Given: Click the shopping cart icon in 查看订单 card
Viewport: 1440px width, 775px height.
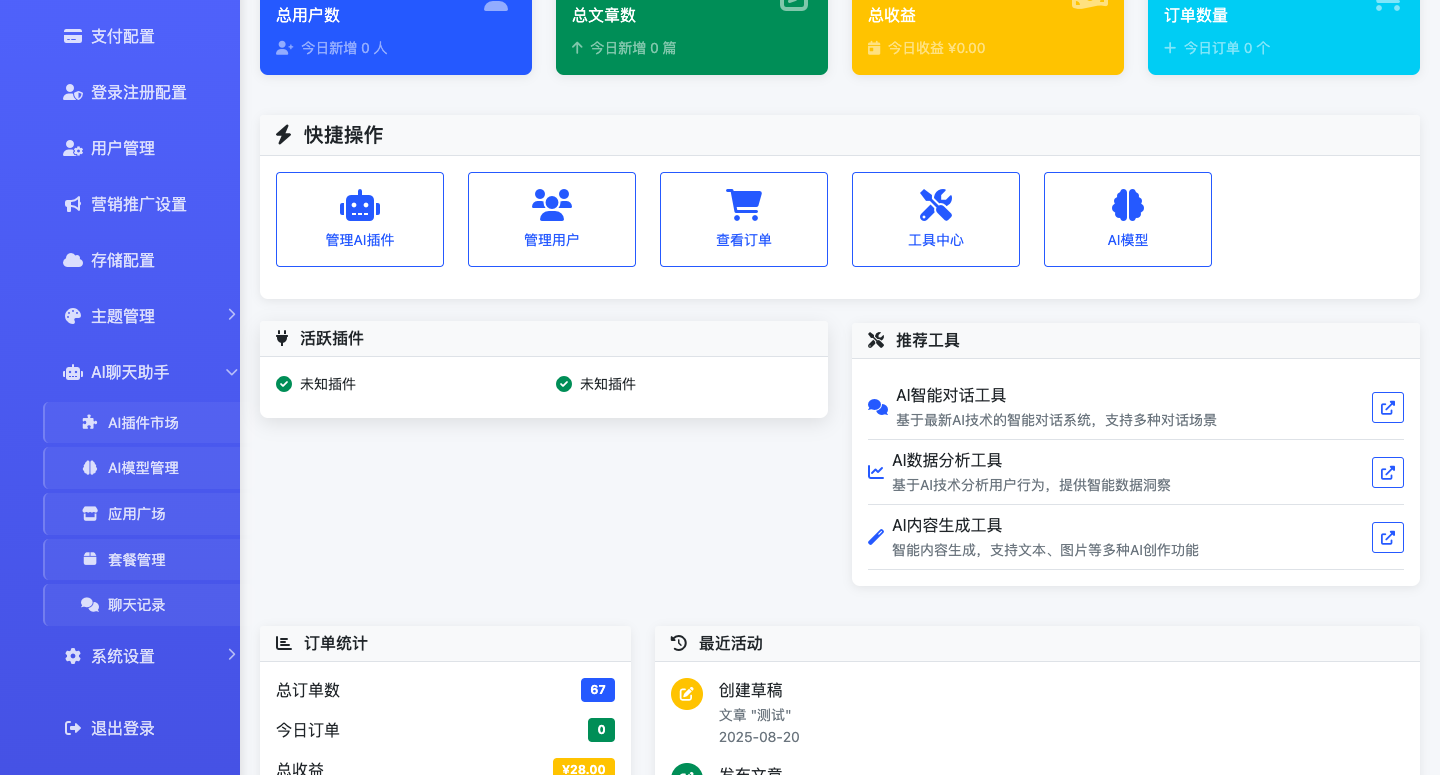Looking at the screenshot, I should [x=744, y=205].
